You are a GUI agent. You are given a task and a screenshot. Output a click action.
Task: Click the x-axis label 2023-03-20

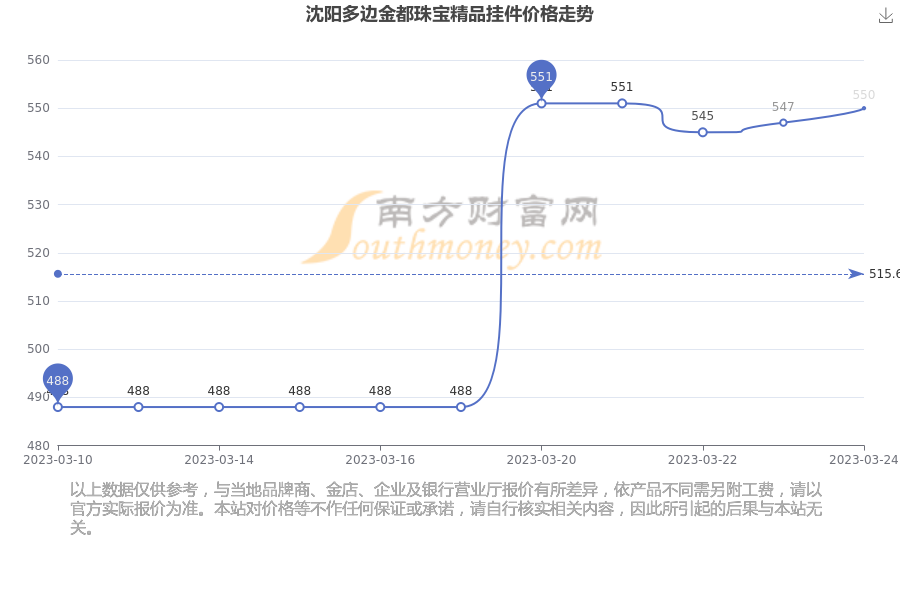pos(541,460)
